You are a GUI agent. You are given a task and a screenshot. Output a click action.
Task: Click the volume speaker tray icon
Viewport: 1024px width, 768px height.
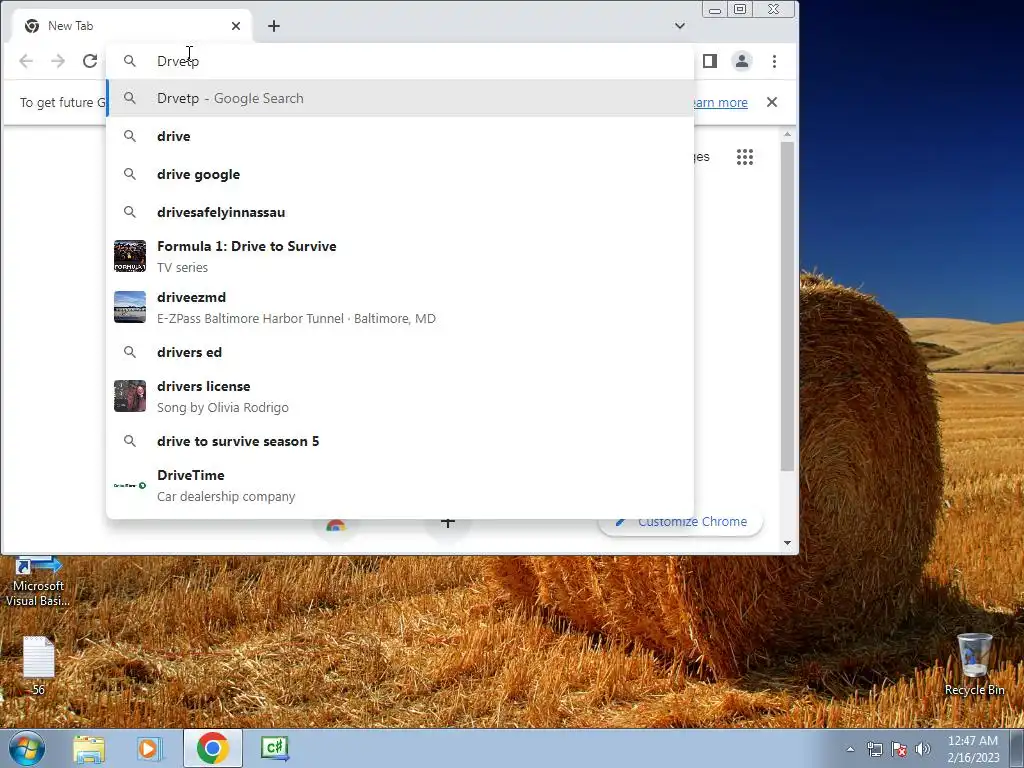923,749
